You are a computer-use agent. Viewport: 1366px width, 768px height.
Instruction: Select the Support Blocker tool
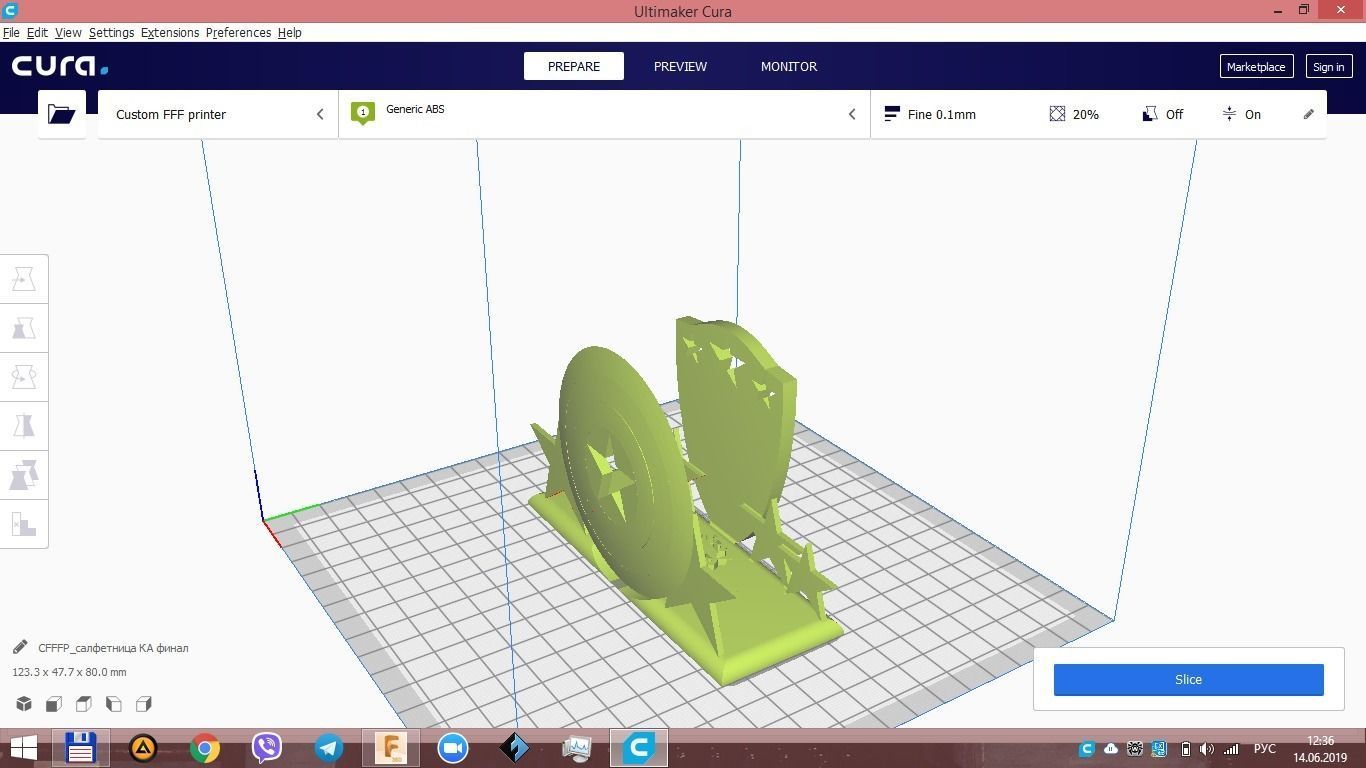coord(24,524)
